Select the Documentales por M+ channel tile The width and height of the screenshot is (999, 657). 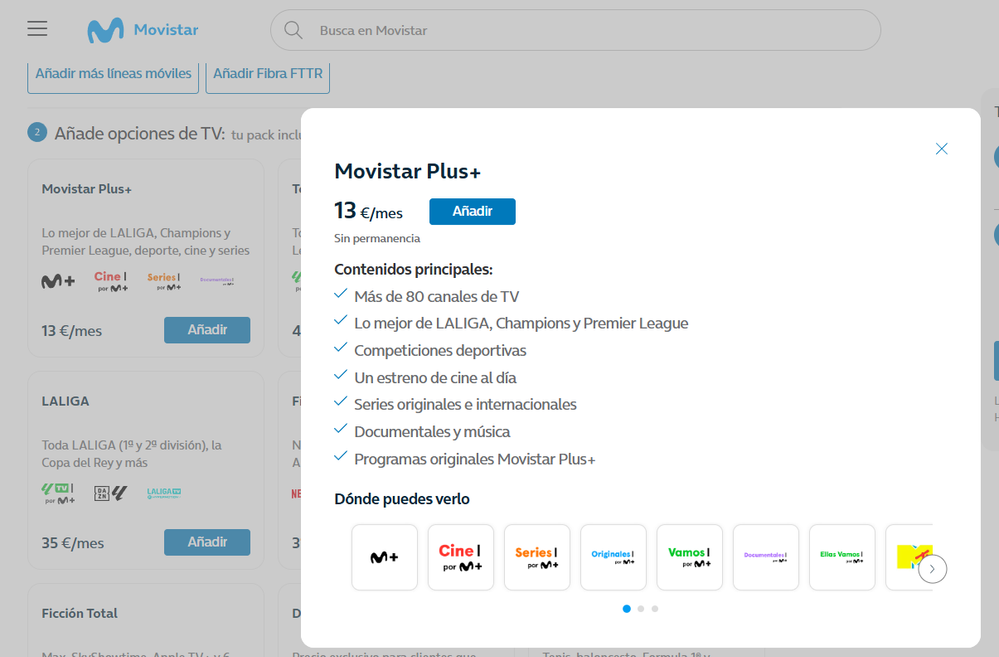tap(765, 557)
